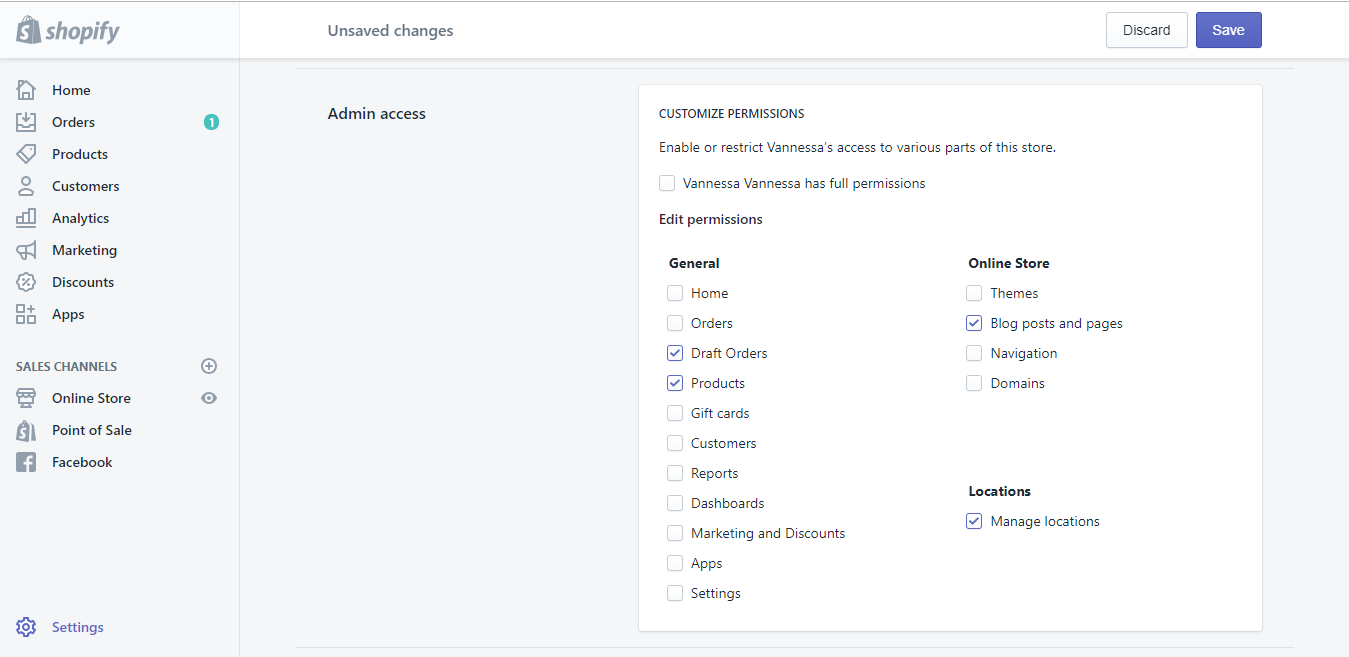The image size is (1349, 657).
Task: Click the 'Admin access' section title
Action: pyautogui.click(x=376, y=114)
